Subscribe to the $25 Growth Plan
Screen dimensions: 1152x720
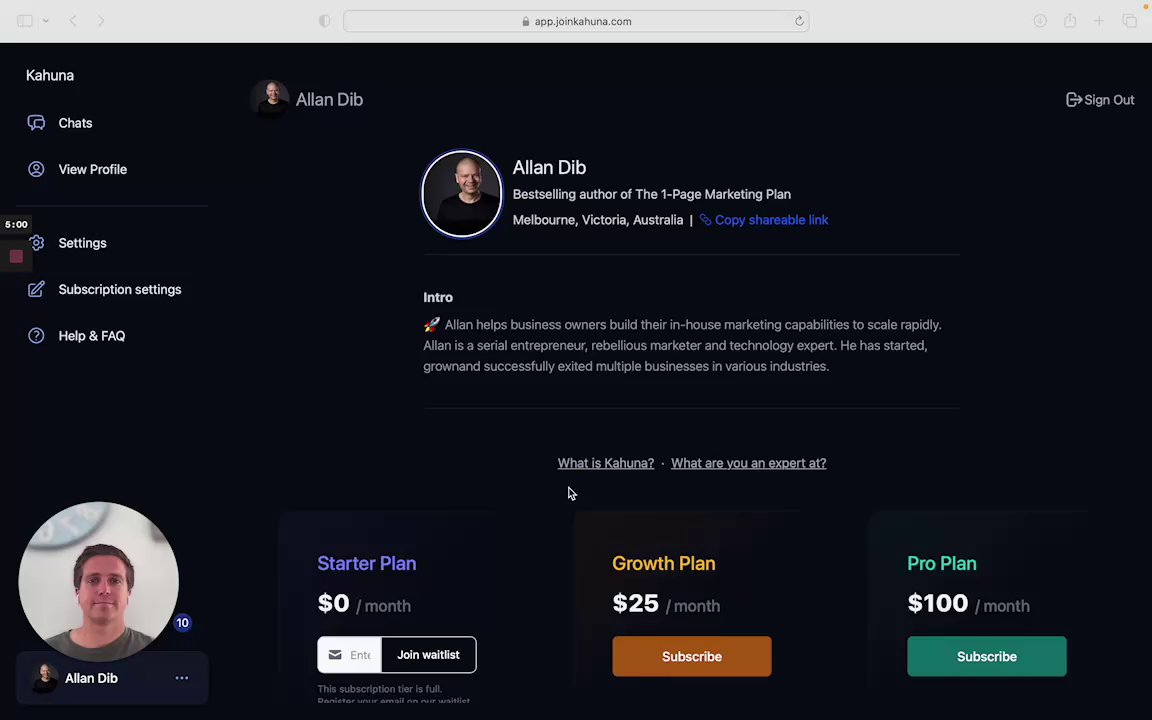(x=691, y=656)
